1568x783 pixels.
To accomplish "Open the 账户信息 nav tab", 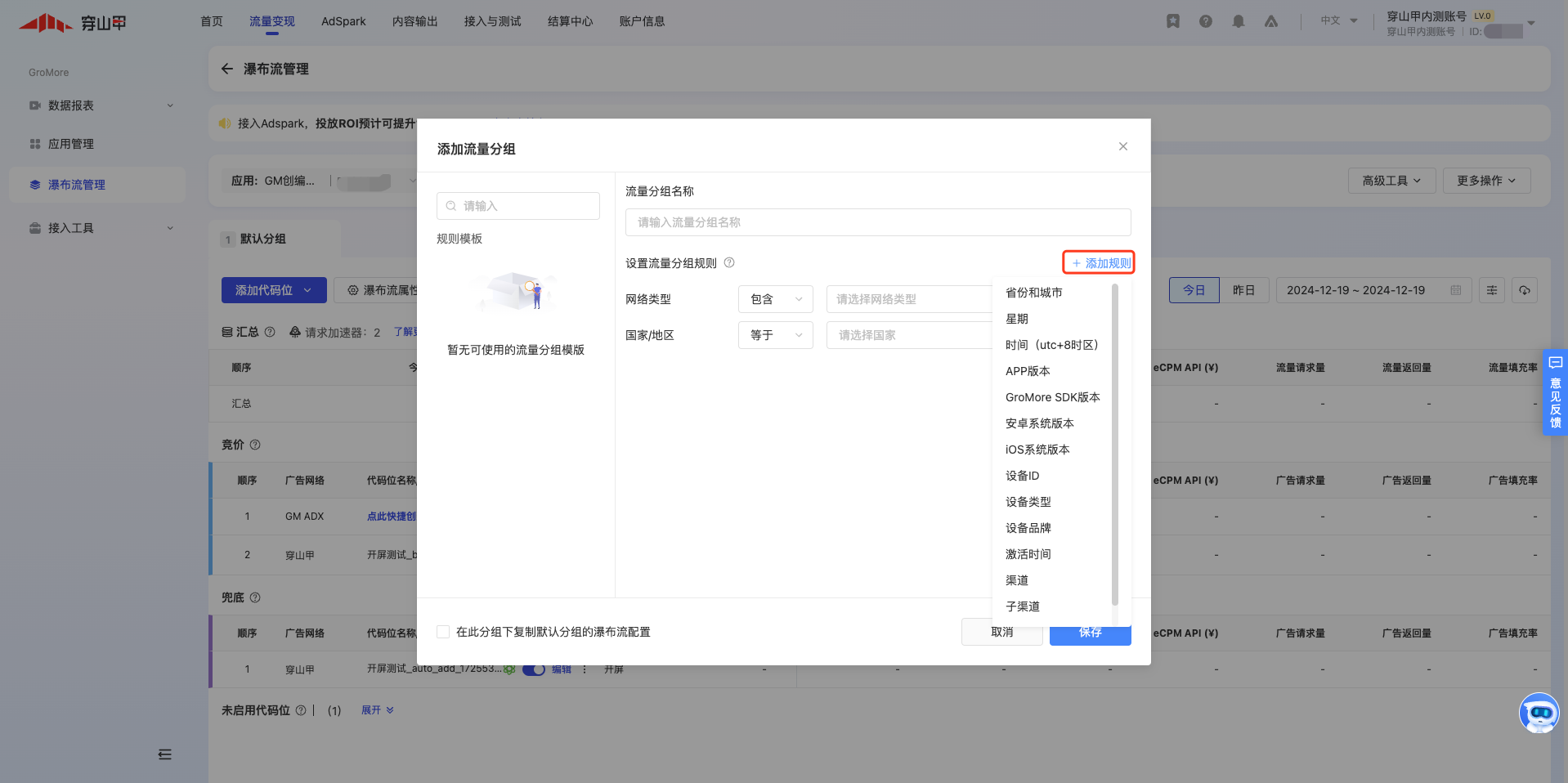I will (x=643, y=21).
